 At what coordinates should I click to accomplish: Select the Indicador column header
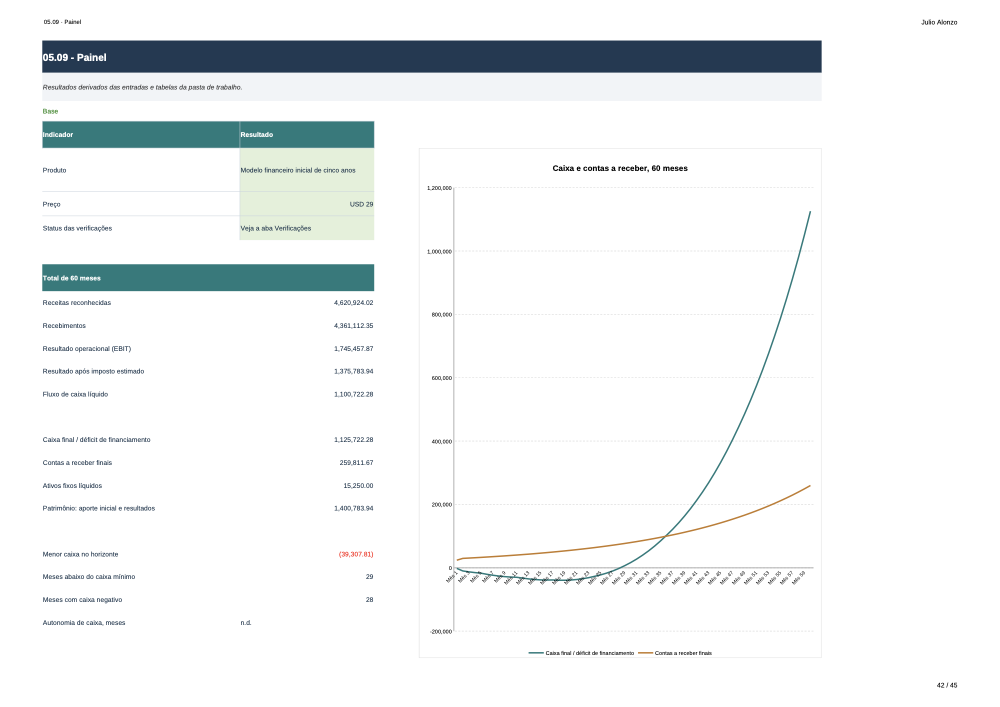click(x=141, y=135)
